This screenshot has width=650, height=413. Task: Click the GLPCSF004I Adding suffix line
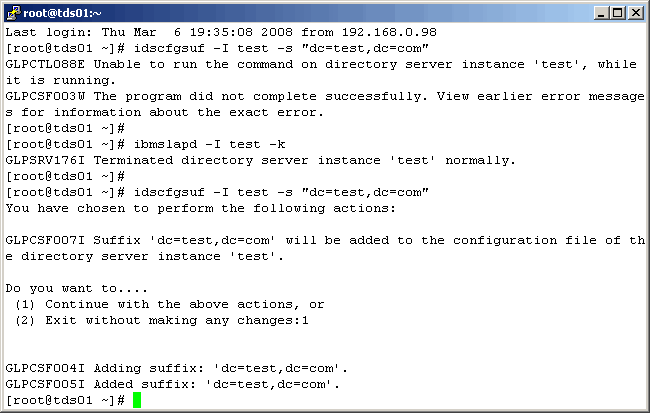(176, 368)
